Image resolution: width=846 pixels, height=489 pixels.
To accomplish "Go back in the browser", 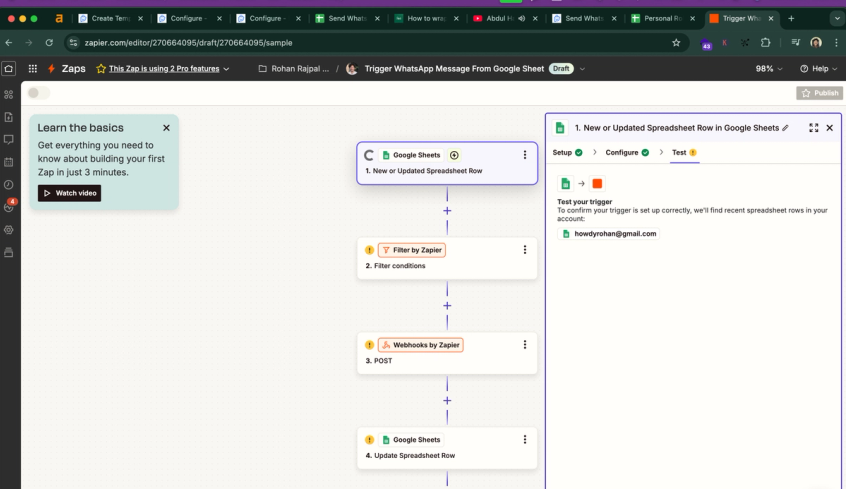I will point(9,43).
